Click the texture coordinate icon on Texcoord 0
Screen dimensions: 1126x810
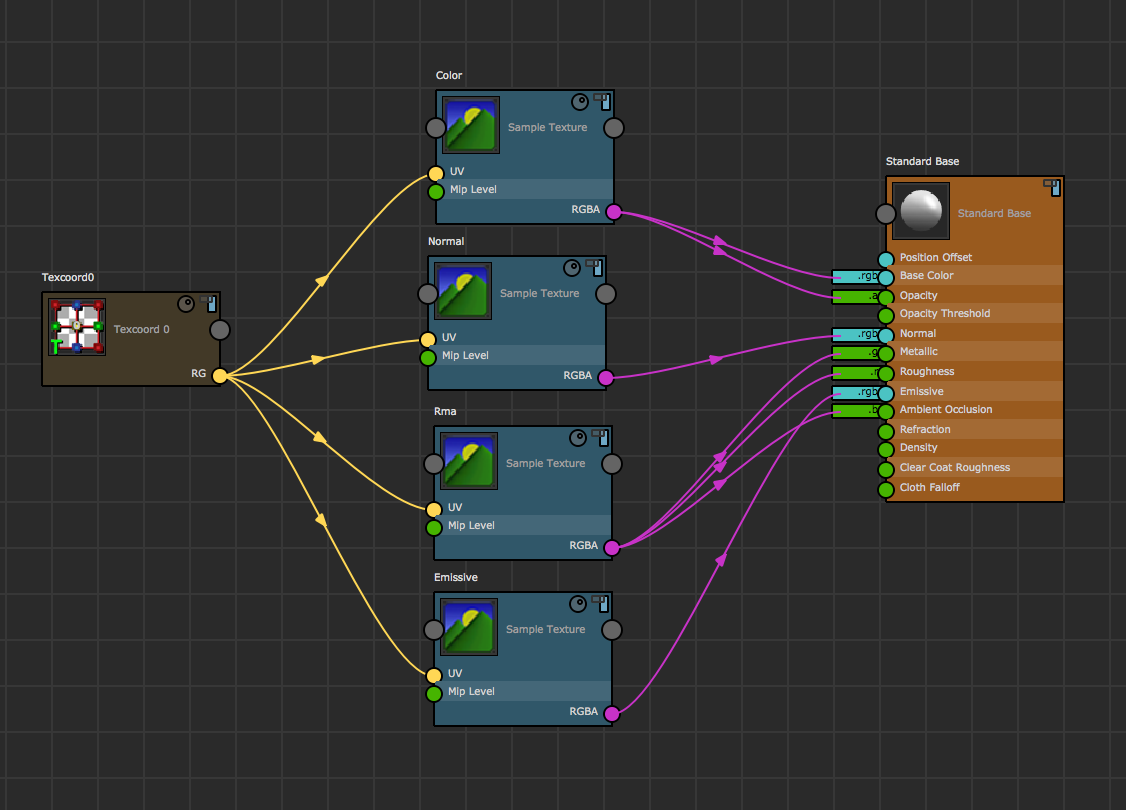(x=76, y=327)
